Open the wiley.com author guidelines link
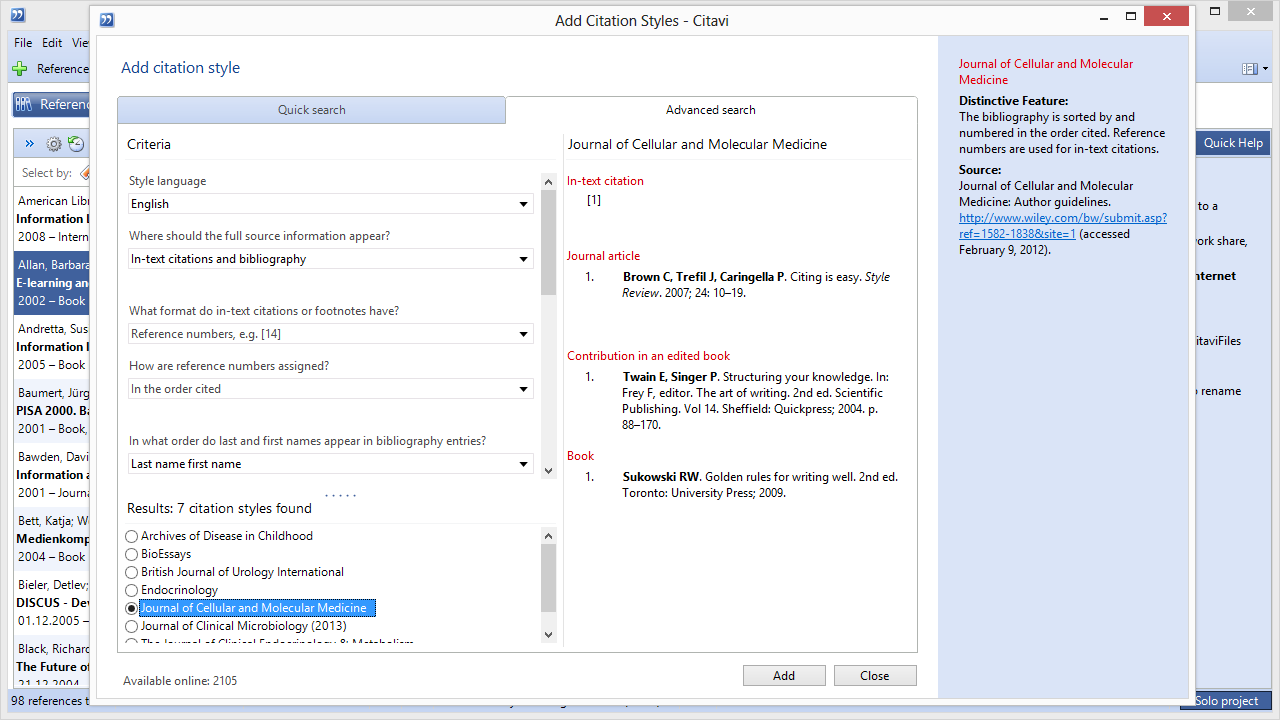Screen dimensions: 1280x720 click(1063, 226)
